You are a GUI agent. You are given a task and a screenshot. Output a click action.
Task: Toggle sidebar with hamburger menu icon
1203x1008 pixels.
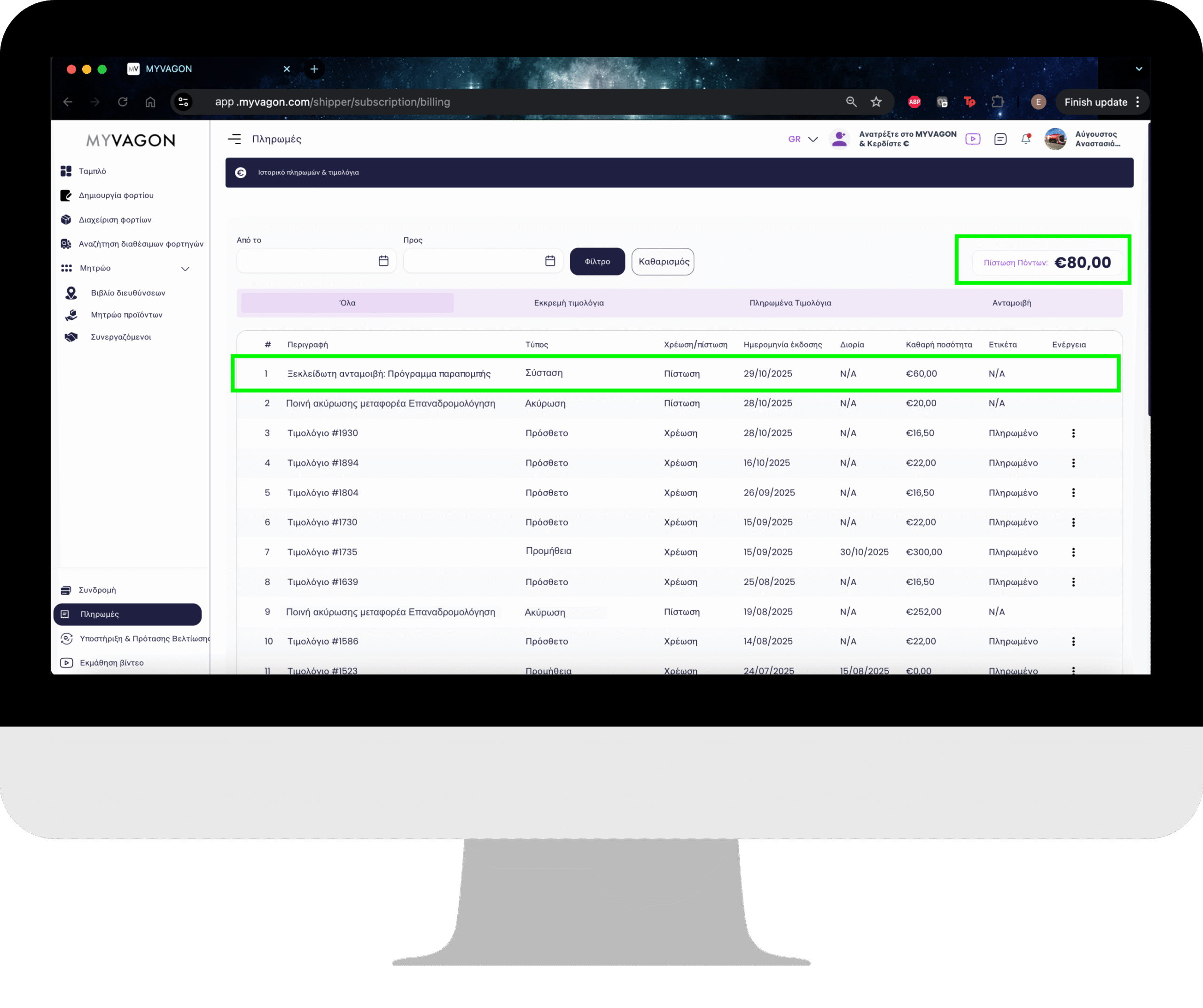tap(234, 139)
